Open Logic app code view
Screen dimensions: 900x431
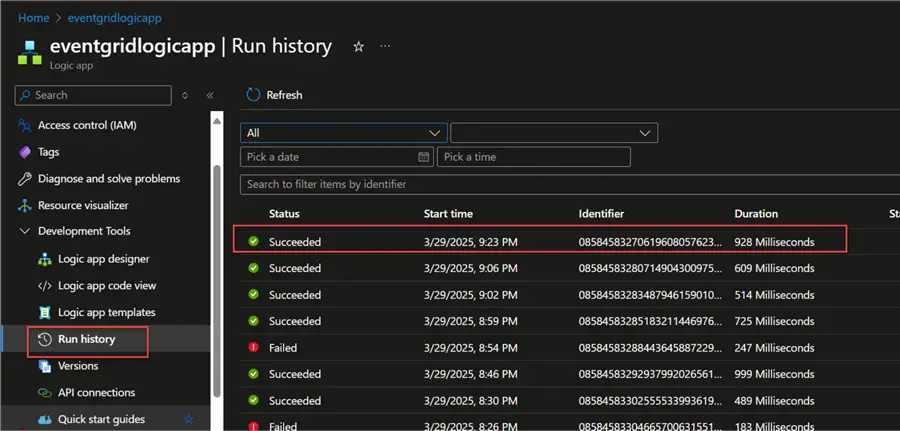click(x=107, y=286)
